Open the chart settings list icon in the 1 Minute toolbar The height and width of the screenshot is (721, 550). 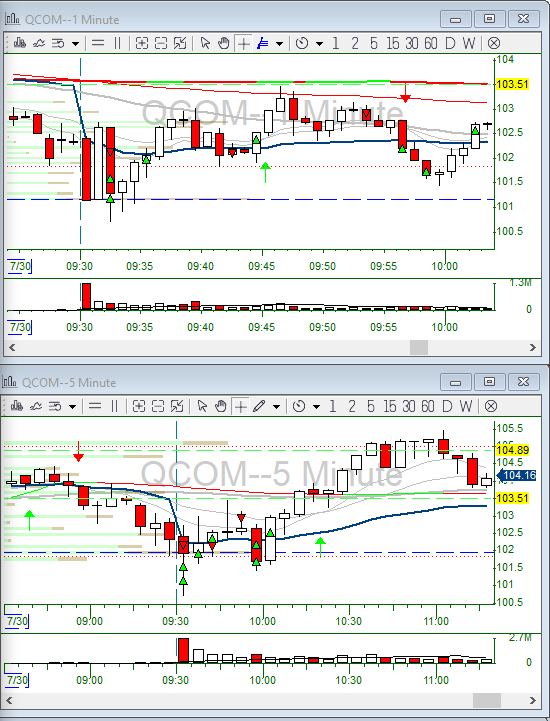pos(58,43)
